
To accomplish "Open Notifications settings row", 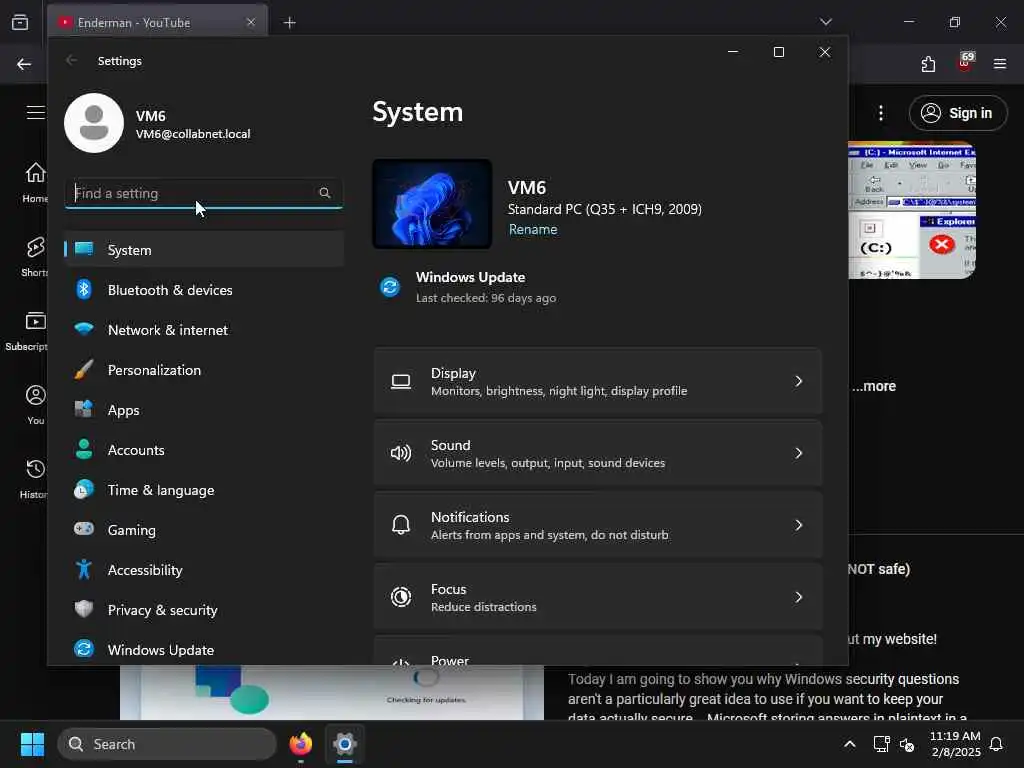I will coord(598,525).
